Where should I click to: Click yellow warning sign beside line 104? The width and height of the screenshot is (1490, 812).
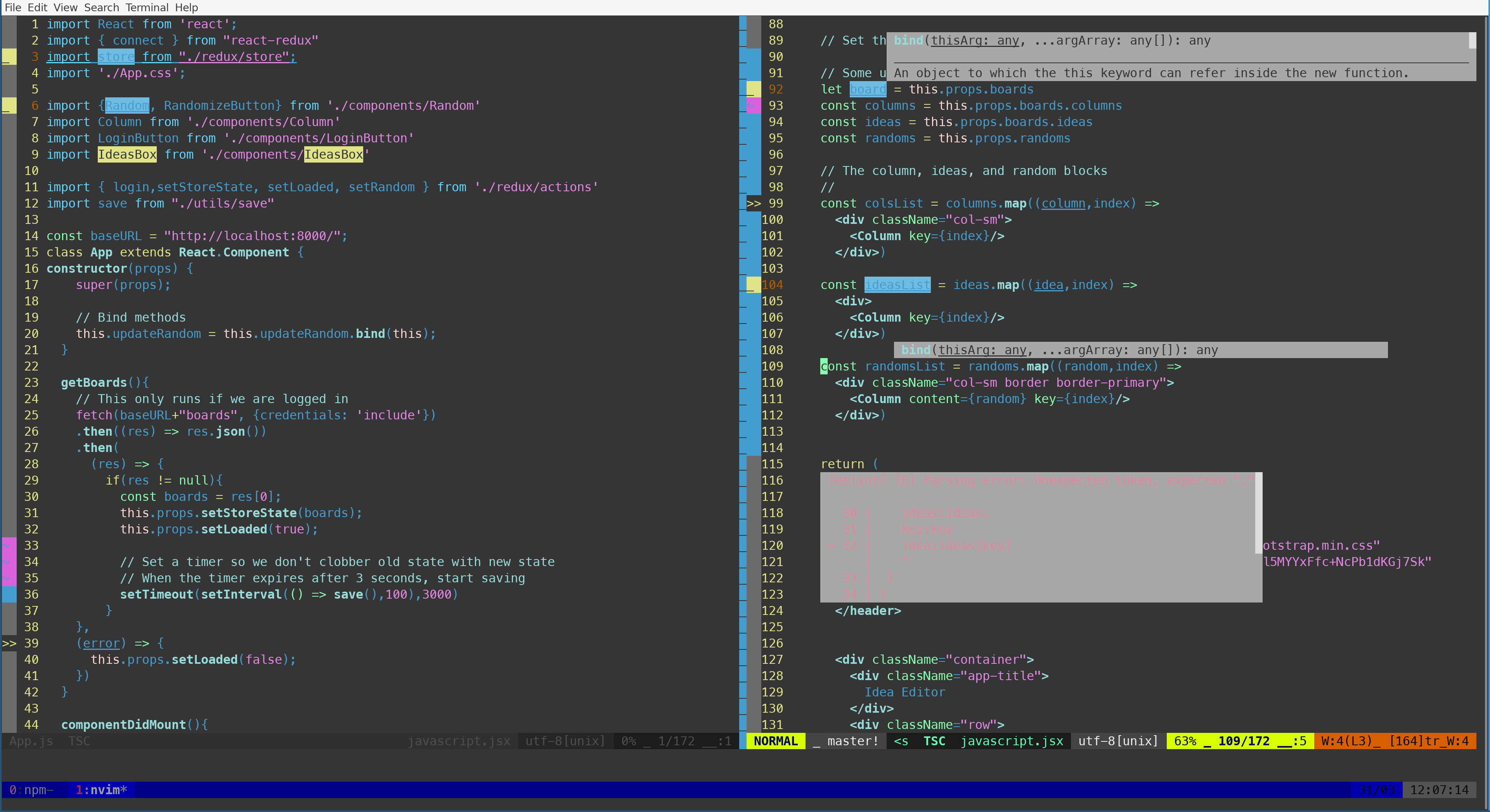[754, 285]
